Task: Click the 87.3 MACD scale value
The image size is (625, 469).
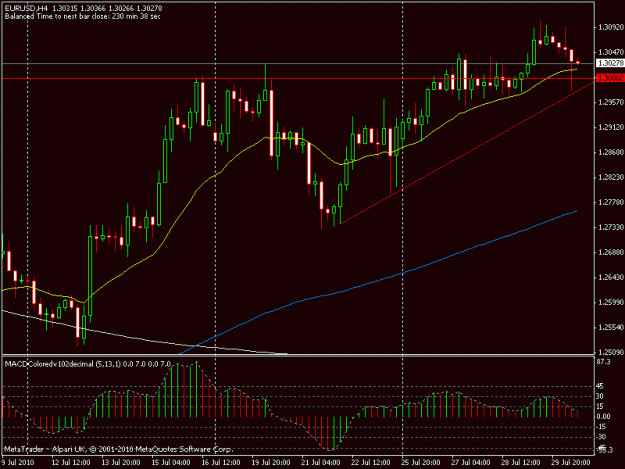Action: (603, 362)
